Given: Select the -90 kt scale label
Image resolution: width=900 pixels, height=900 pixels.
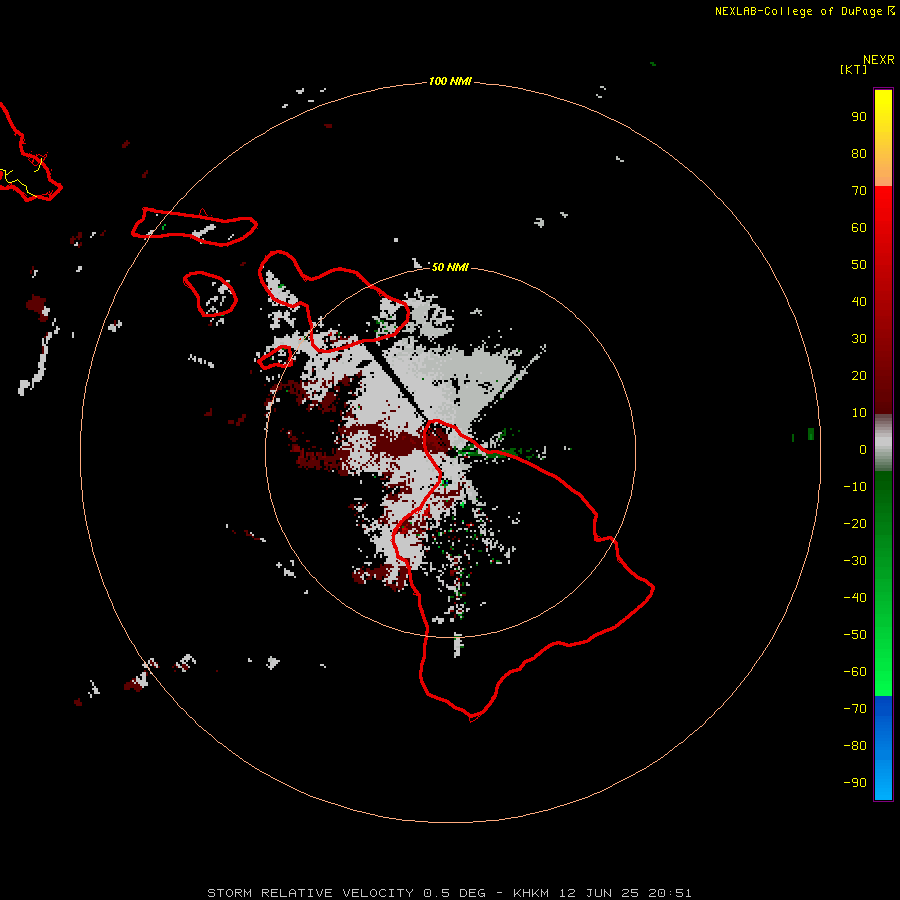Looking at the screenshot, I should [x=855, y=783].
